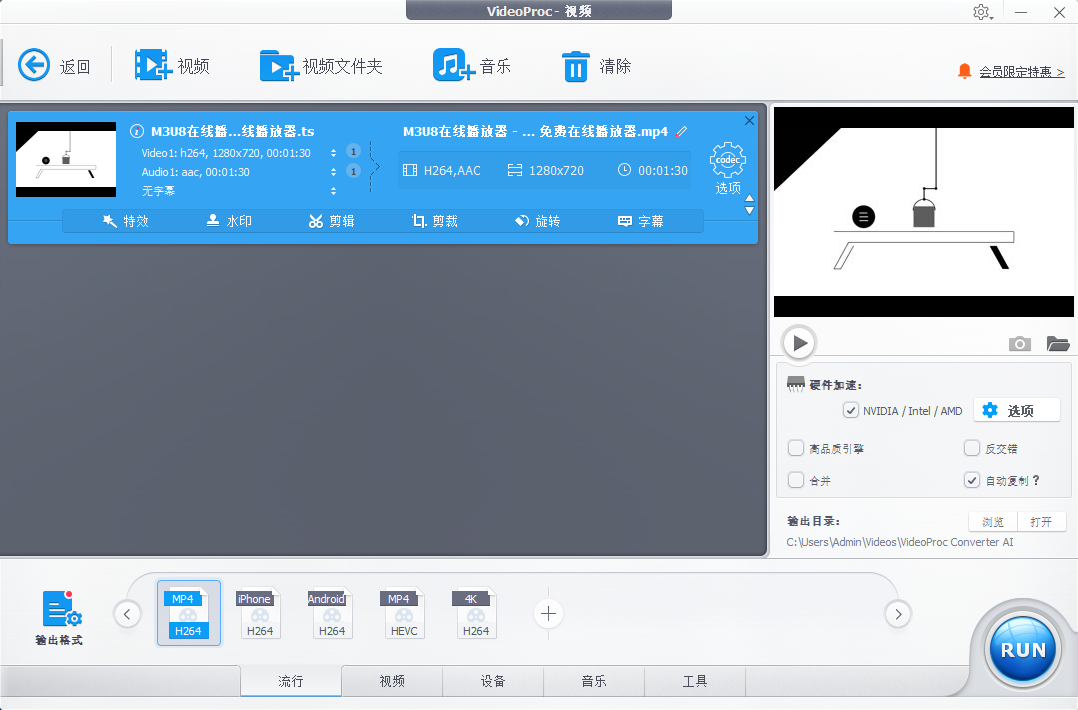Open folder icon below preview
Viewport: 1078px width, 710px height.
pos(1057,343)
